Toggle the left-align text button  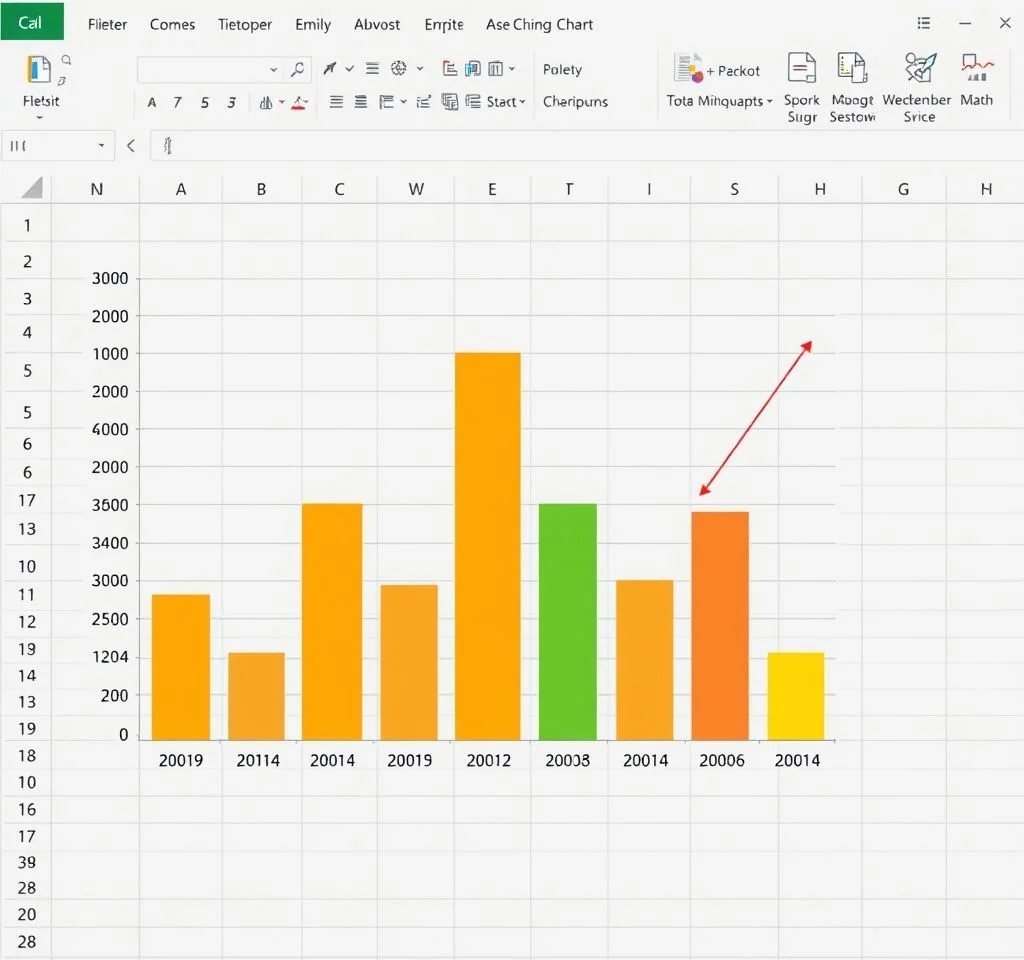[x=336, y=102]
